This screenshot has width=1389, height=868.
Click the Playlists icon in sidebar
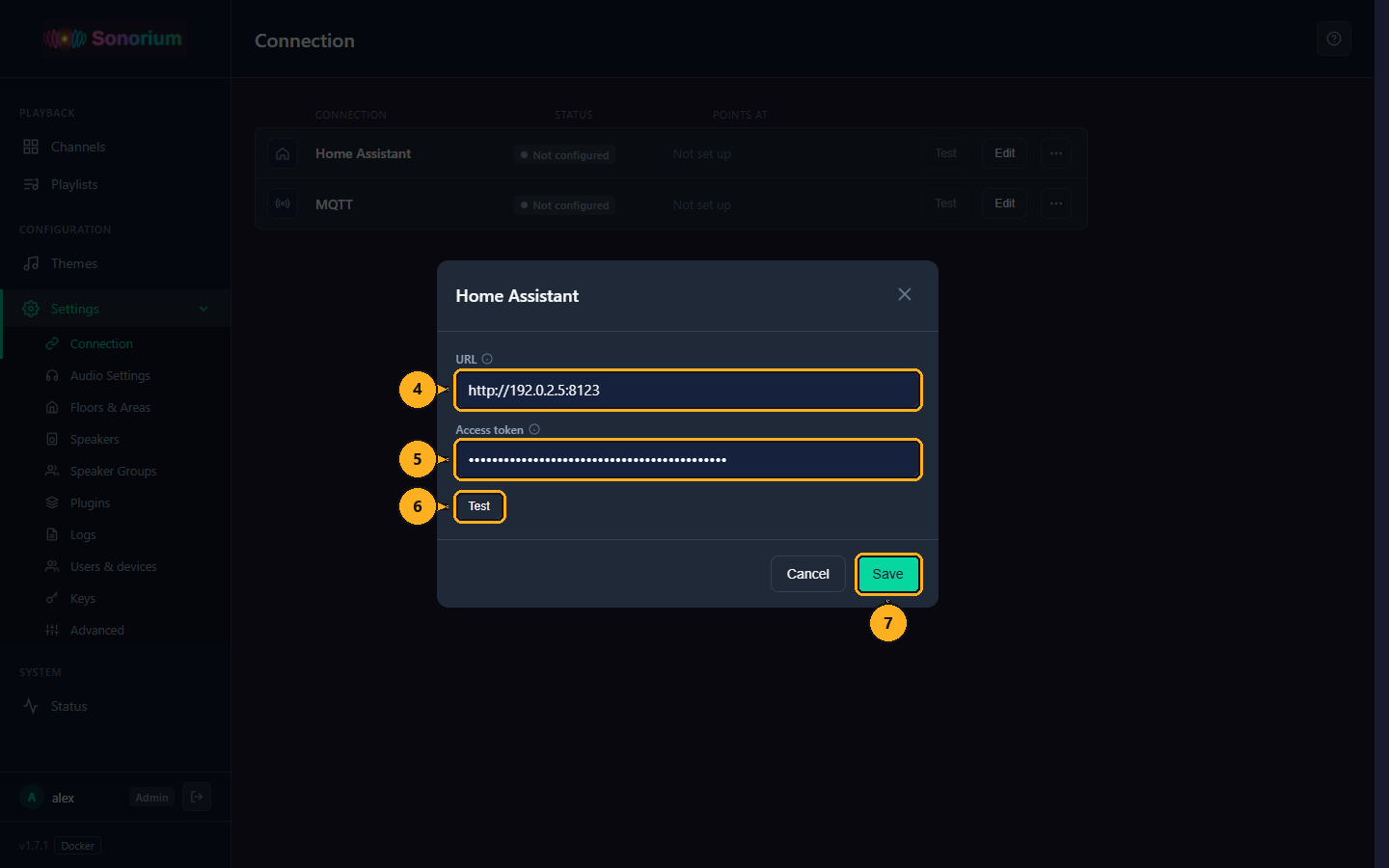[x=31, y=184]
